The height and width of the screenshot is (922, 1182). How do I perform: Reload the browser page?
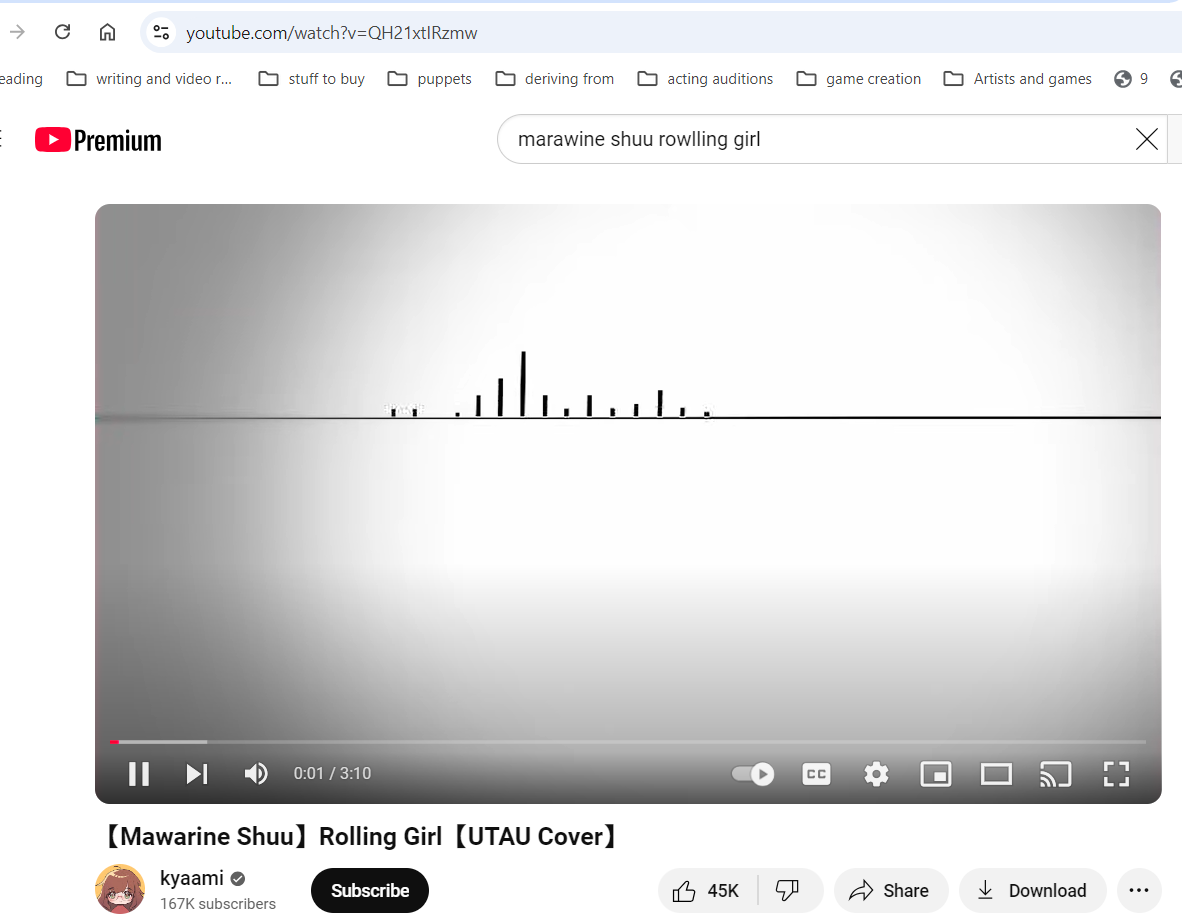[x=63, y=32]
